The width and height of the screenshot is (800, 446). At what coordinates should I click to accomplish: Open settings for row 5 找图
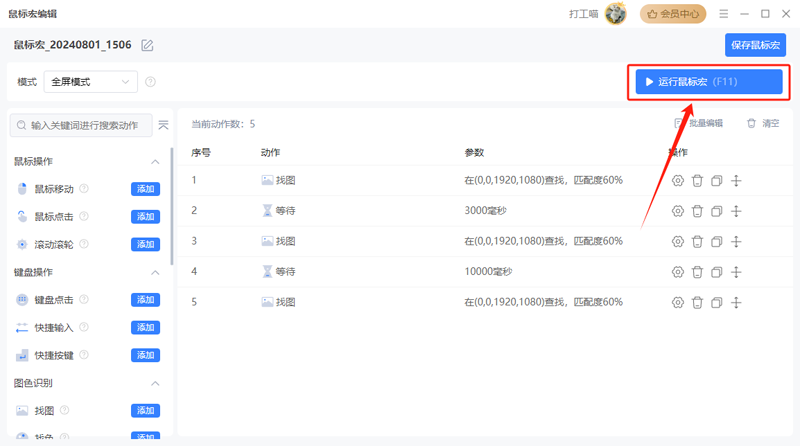678,303
